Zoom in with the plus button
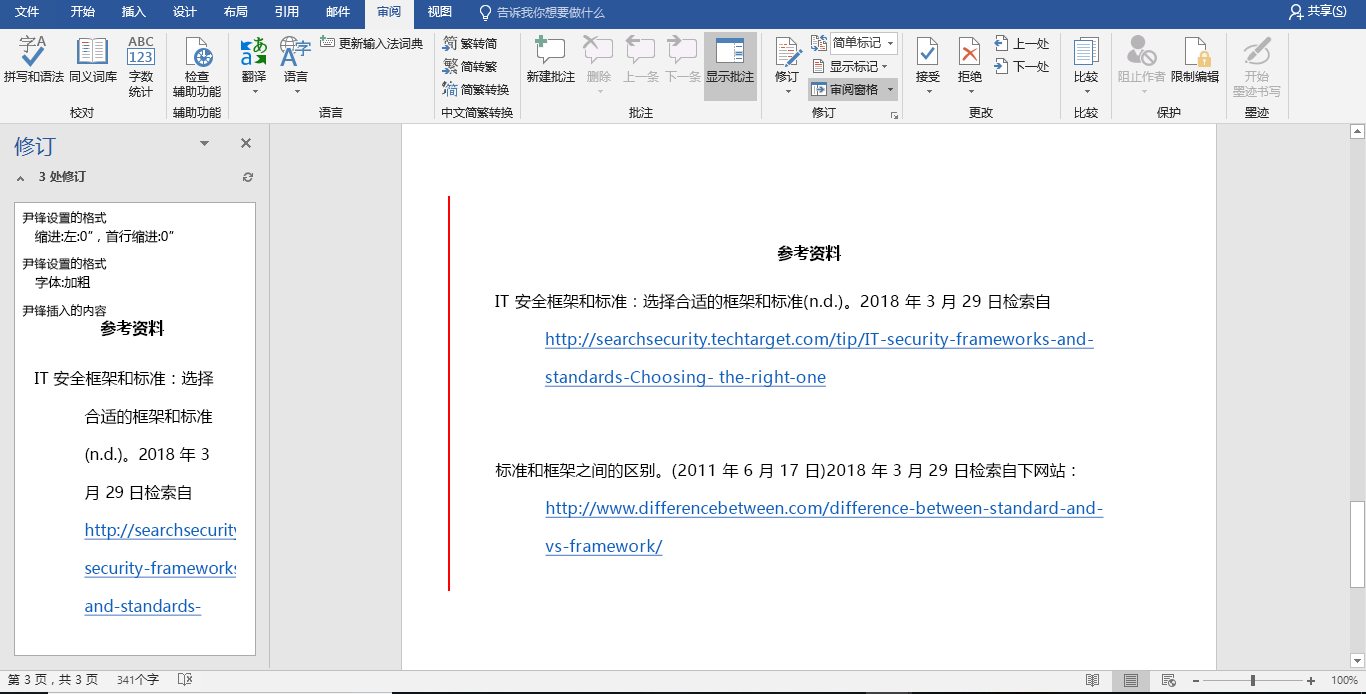 (1311, 681)
